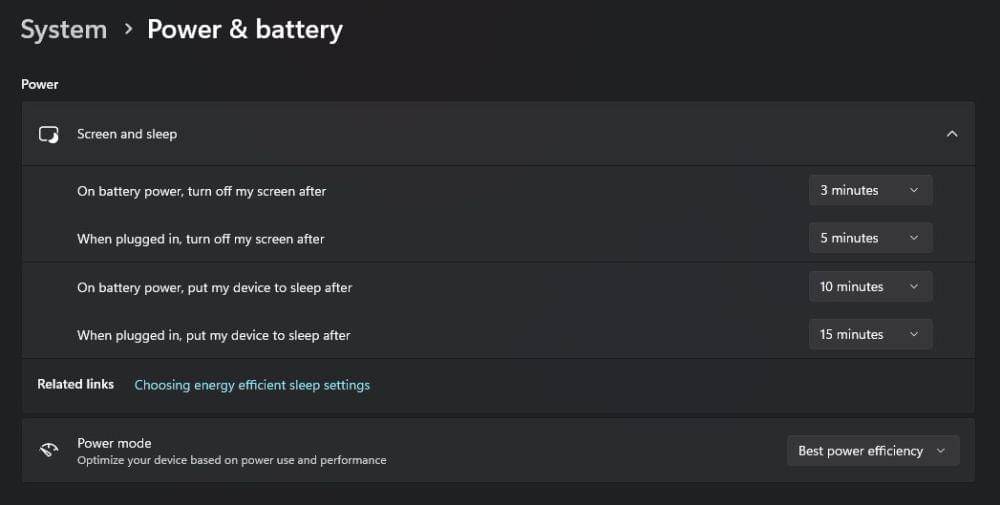Select the plugged in screen-off row label

[200, 239]
